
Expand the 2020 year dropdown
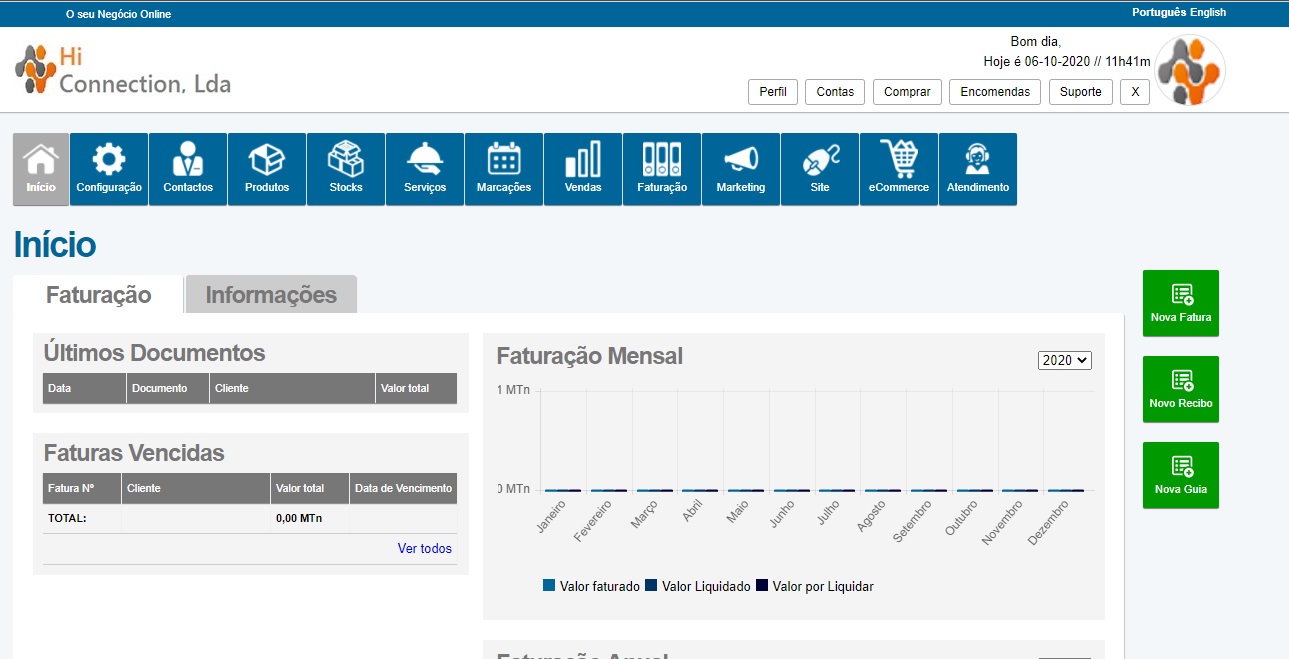(x=1065, y=360)
